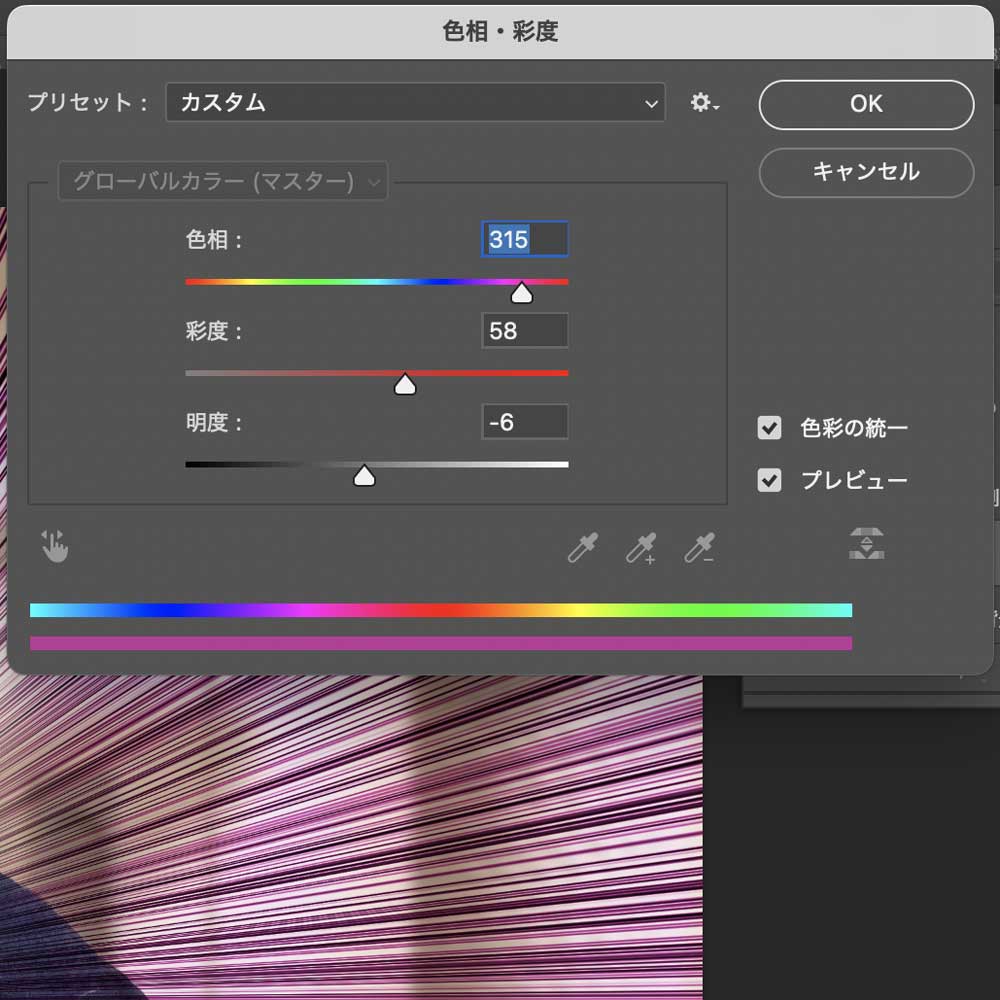Select the color sampler eyedropper tool

(581, 548)
